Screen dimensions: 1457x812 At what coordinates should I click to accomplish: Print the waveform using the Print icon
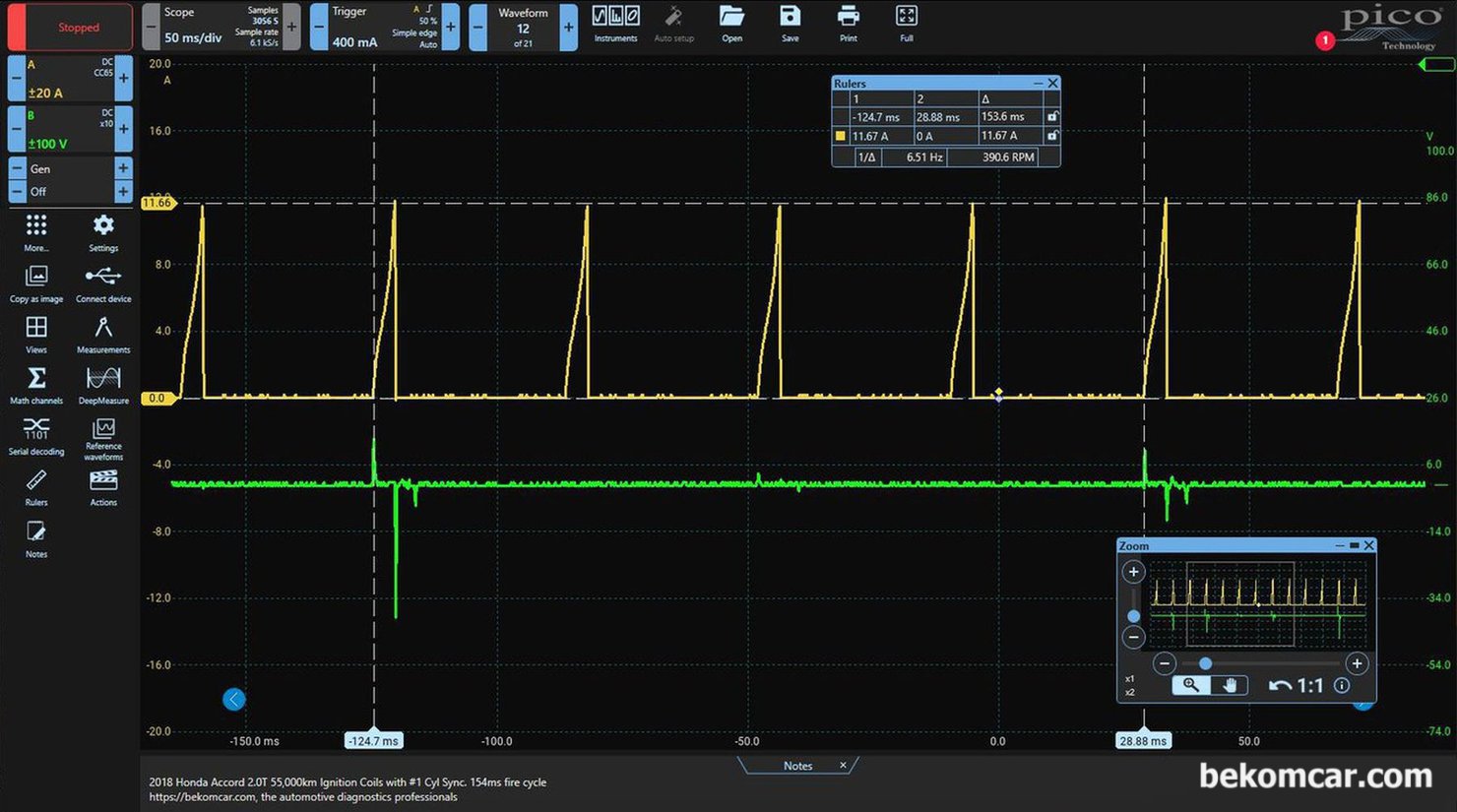point(848,24)
